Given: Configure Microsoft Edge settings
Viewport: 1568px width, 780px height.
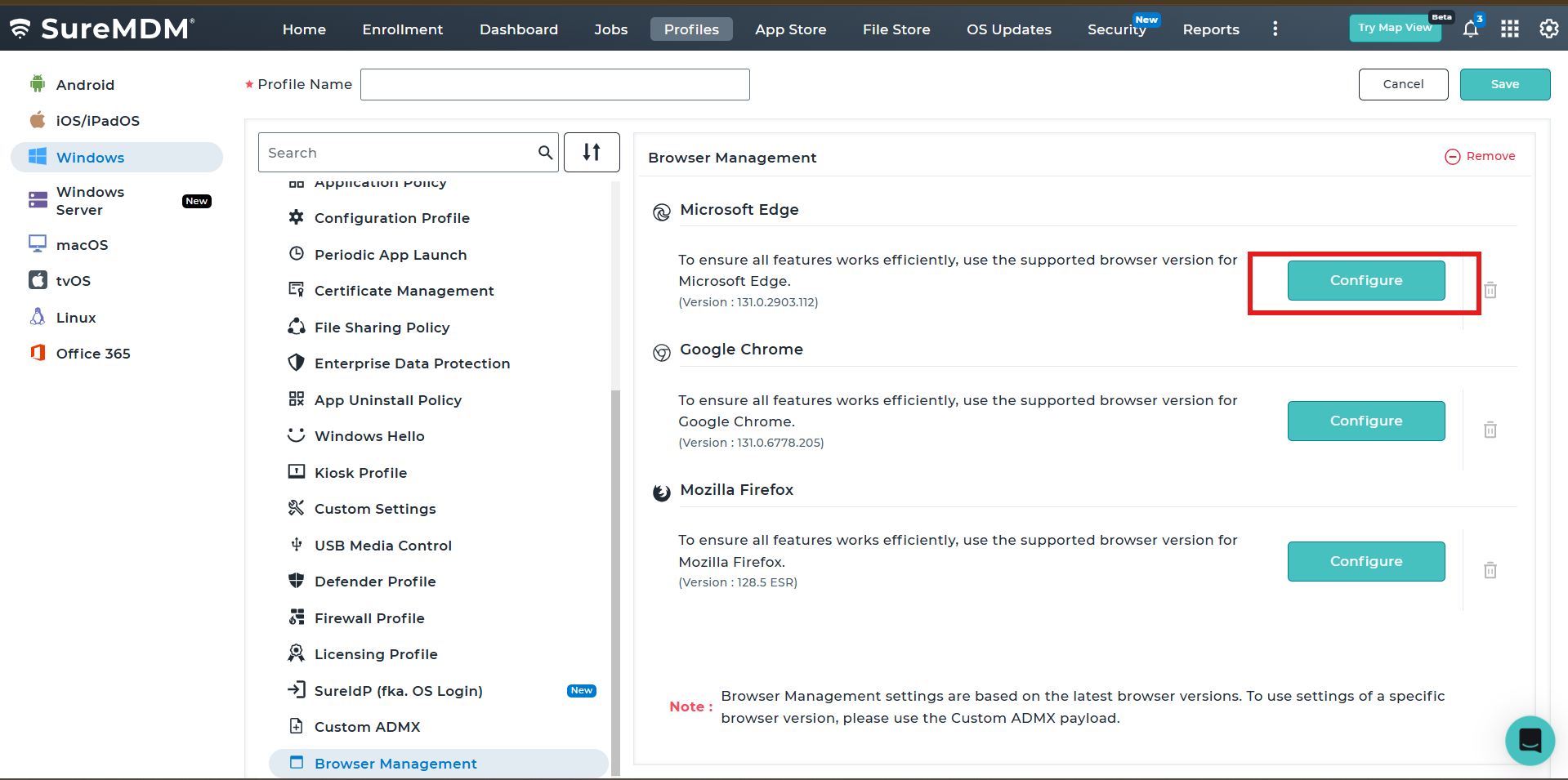Looking at the screenshot, I should (x=1366, y=280).
